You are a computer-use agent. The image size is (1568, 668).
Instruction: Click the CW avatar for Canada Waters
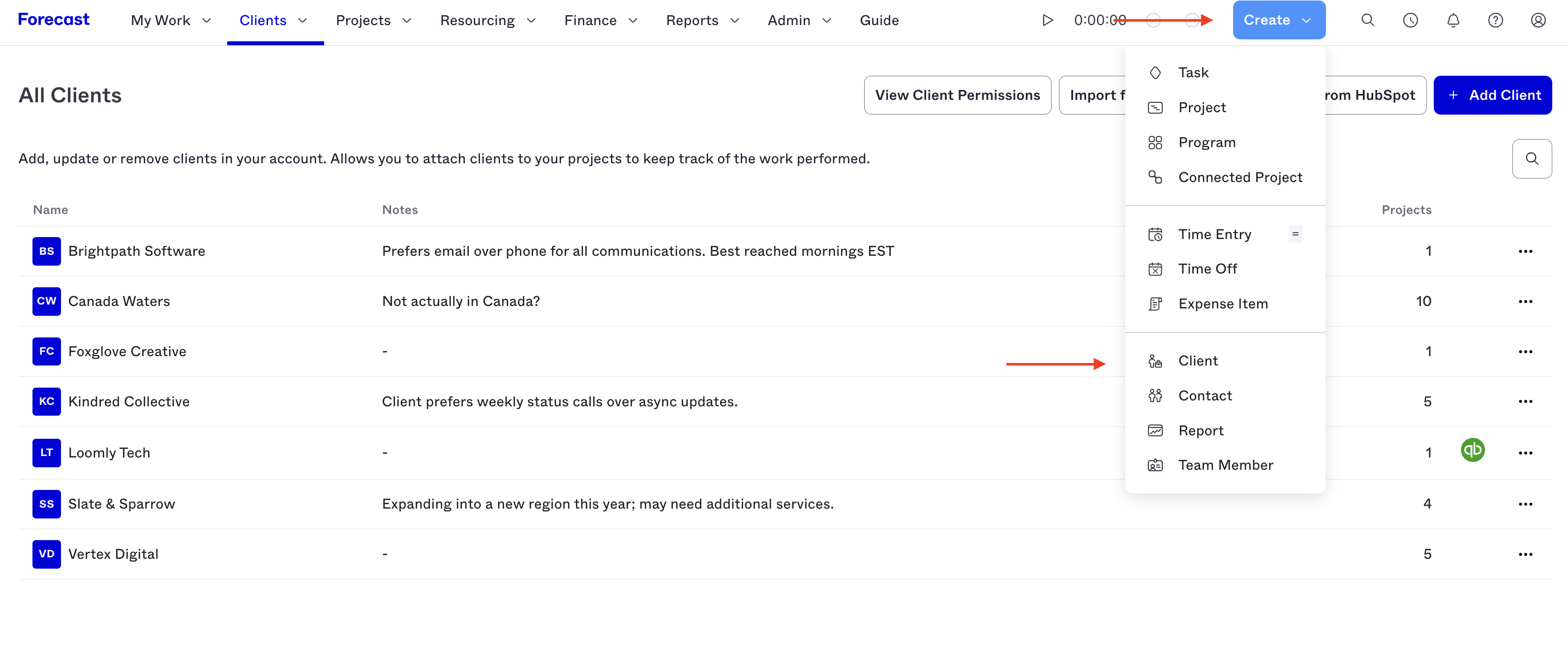(46, 302)
